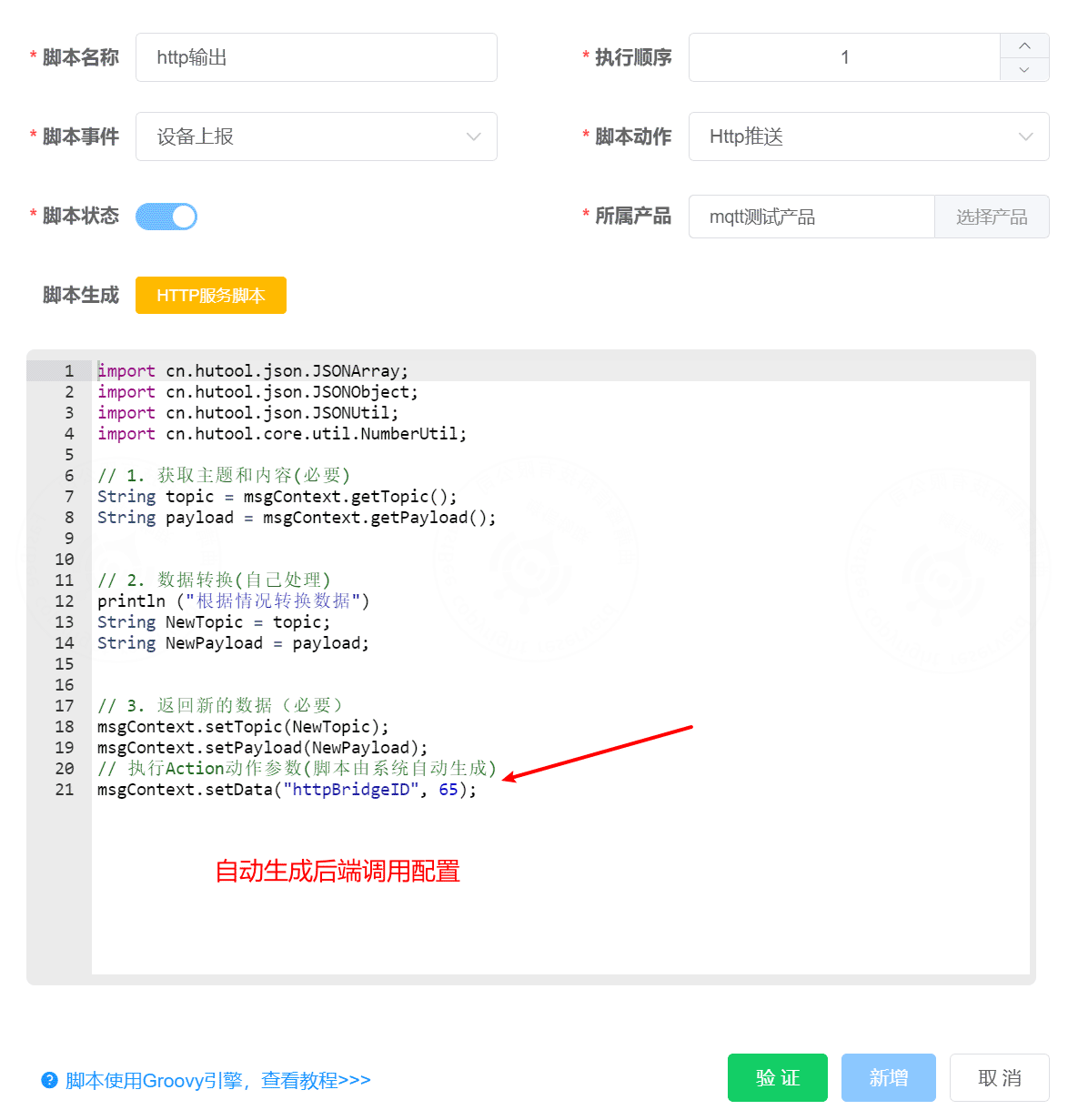Click the 所属产品 text field
The height and width of the screenshot is (1120, 1068).
[x=811, y=217]
